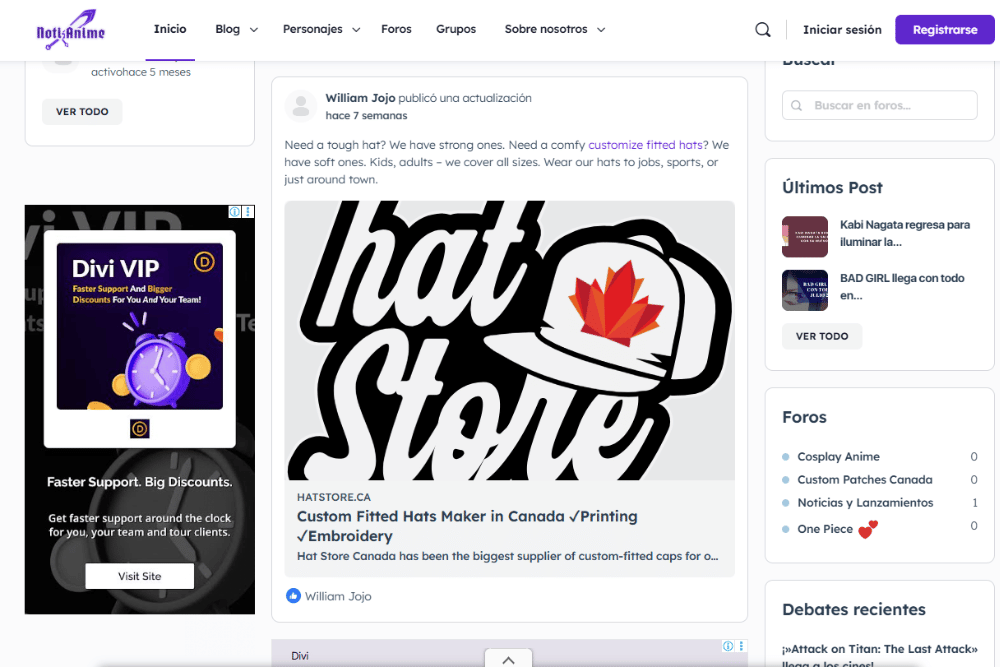Click William Jojo's profile avatar
Viewport: 1000px width, 667px height.
(x=301, y=106)
